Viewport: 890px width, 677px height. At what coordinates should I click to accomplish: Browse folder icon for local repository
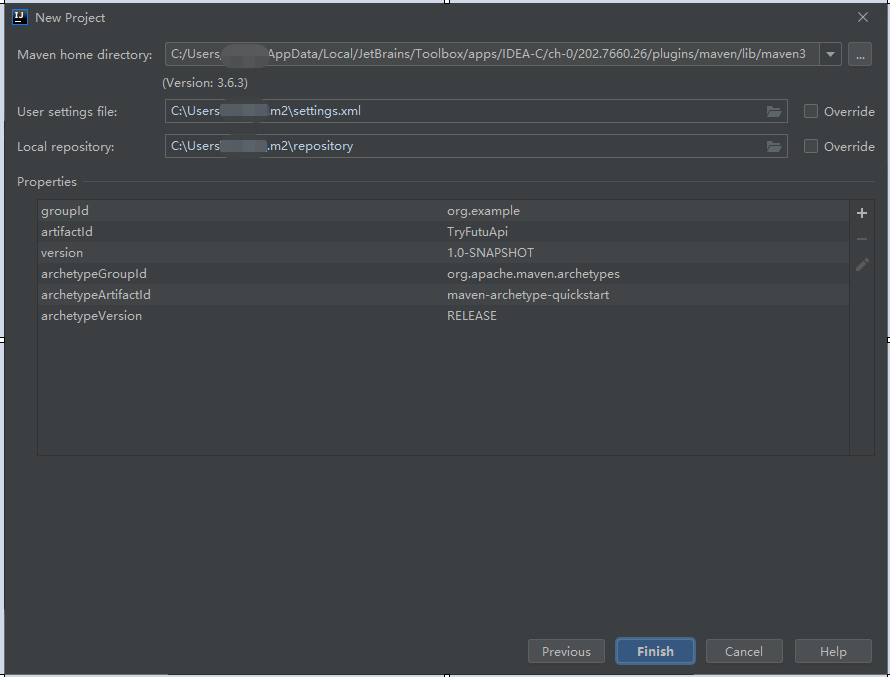click(x=774, y=146)
